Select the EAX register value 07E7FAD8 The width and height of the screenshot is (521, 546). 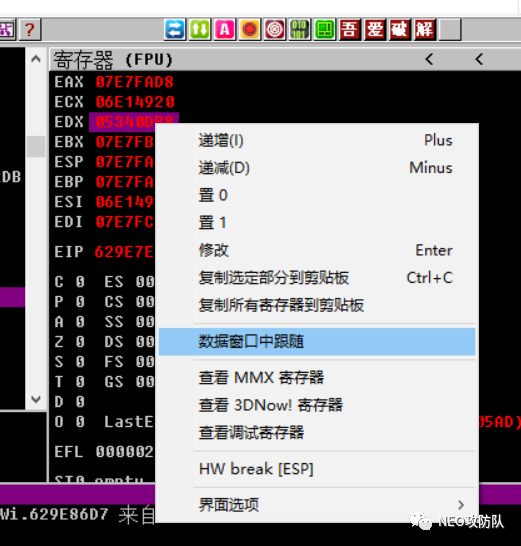(x=134, y=82)
